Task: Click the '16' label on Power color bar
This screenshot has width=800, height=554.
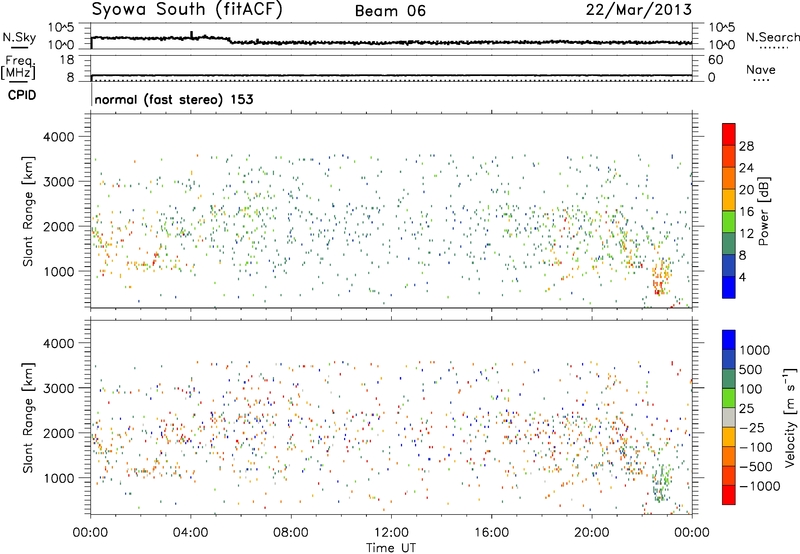Action: click(x=746, y=212)
